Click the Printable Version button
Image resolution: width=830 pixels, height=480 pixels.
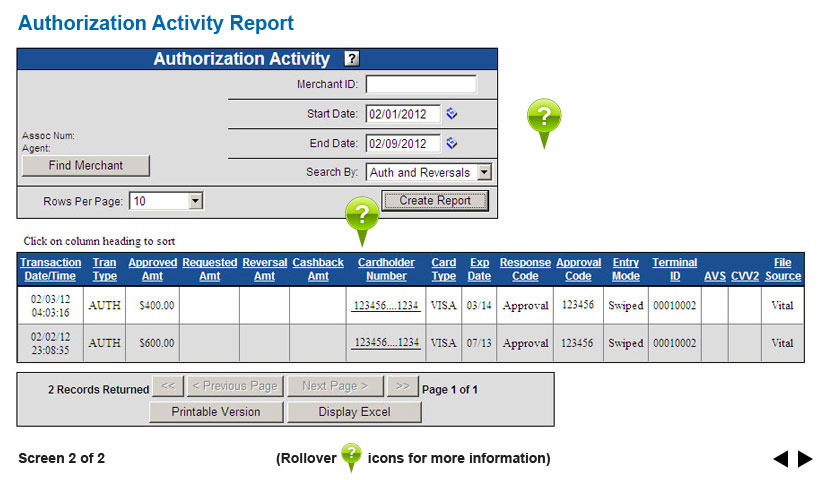pos(216,412)
